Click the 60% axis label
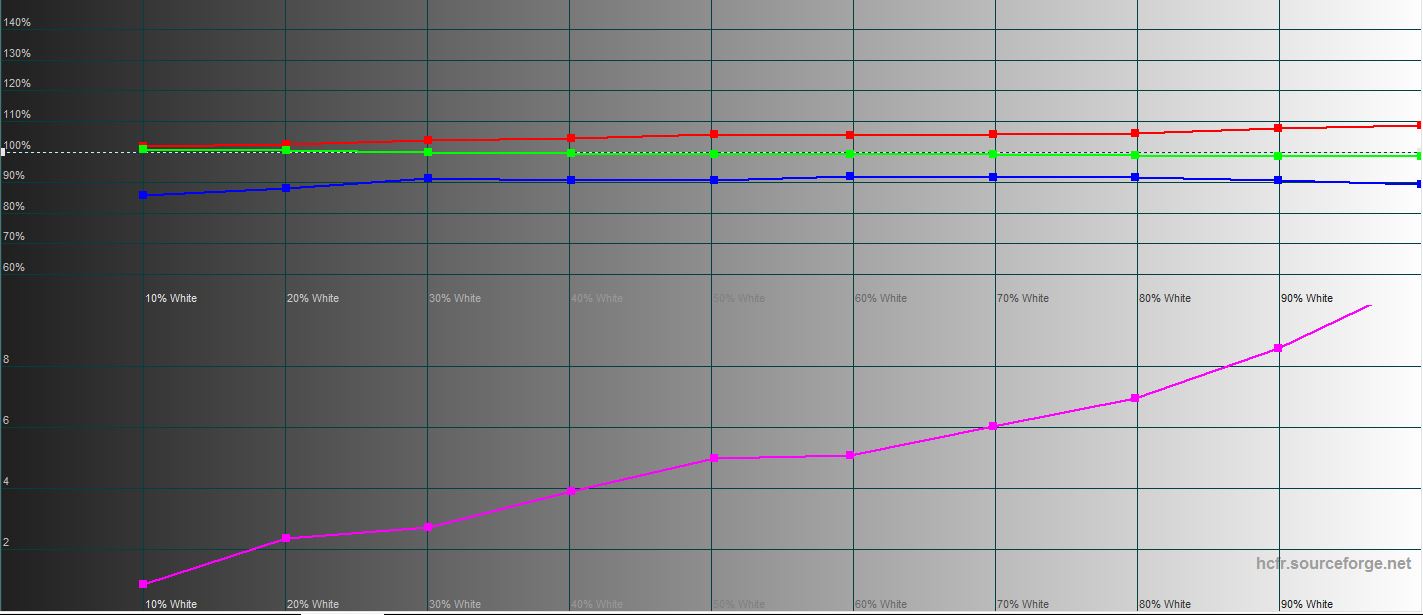 14,268
